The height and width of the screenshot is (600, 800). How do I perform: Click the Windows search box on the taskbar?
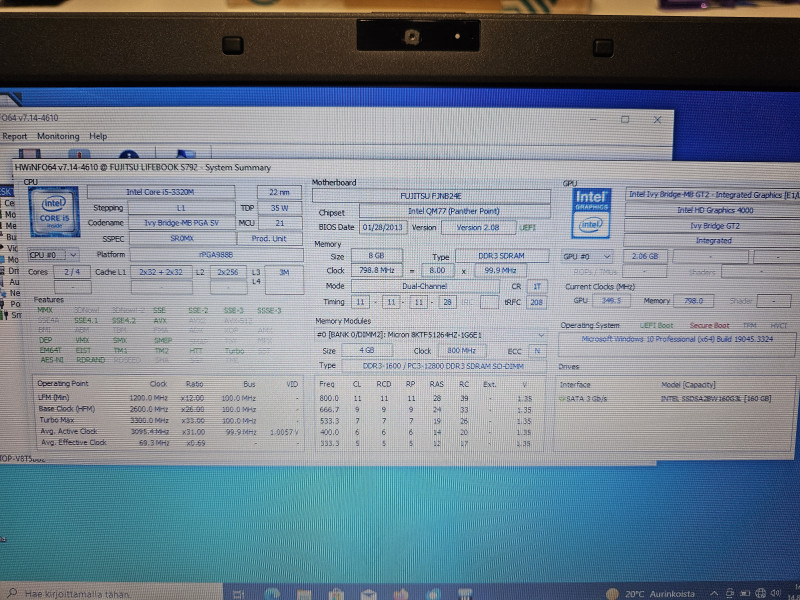tap(111, 594)
